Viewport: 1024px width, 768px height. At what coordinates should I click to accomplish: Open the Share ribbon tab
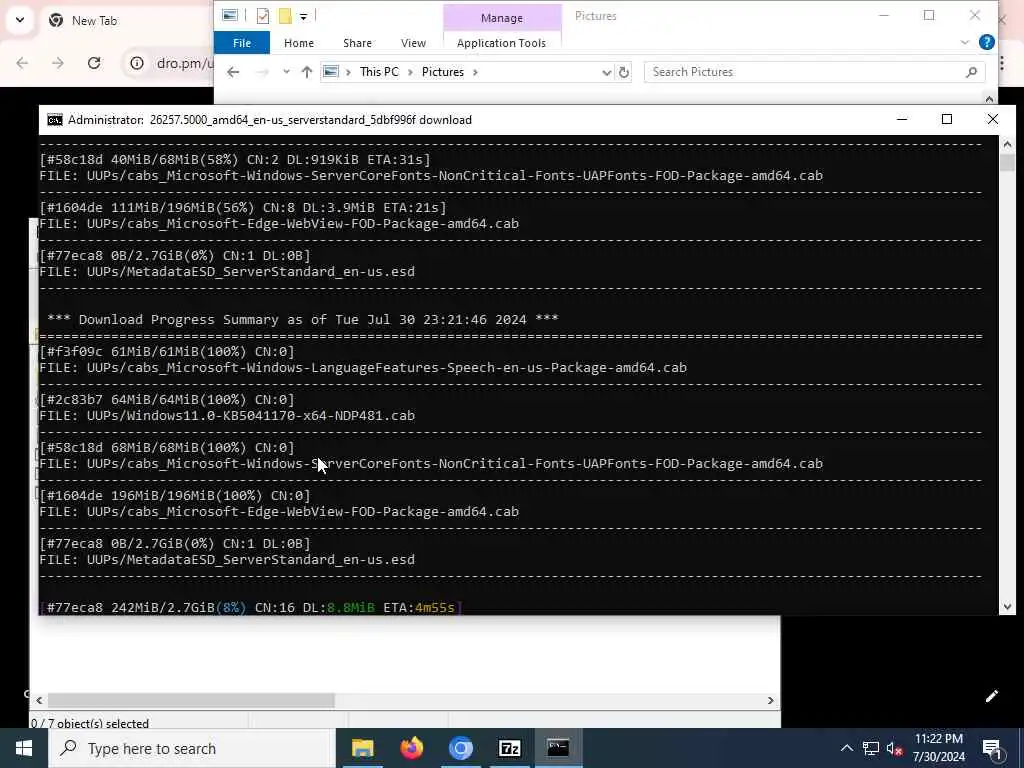[x=357, y=43]
